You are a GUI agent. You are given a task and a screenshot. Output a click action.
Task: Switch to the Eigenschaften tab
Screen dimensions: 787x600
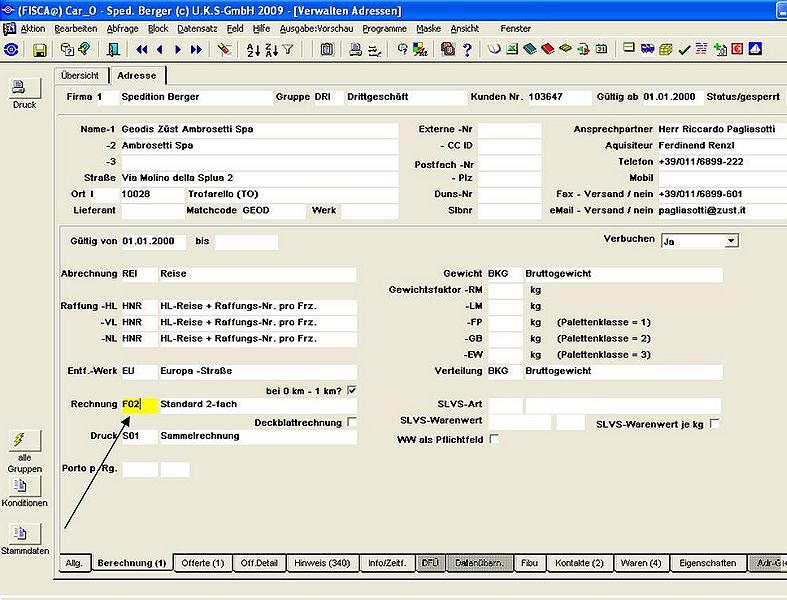pyautogui.click(x=708, y=563)
